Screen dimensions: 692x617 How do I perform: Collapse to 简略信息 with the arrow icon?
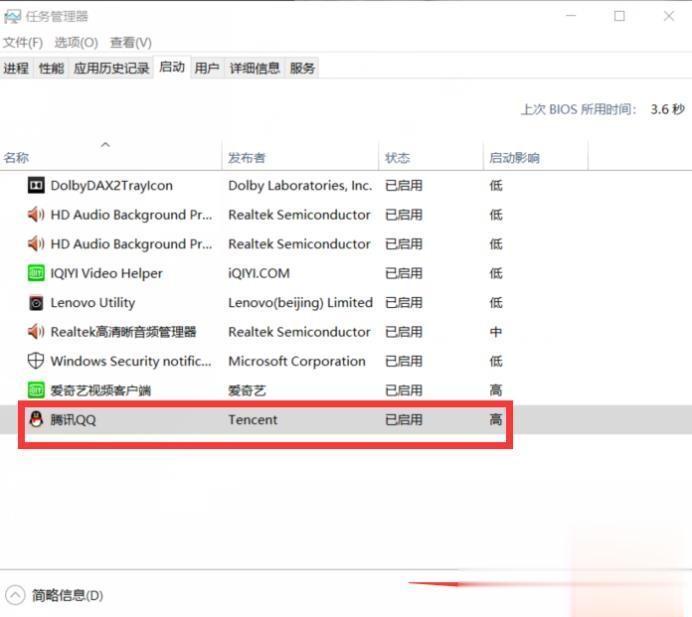click(x=15, y=595)
